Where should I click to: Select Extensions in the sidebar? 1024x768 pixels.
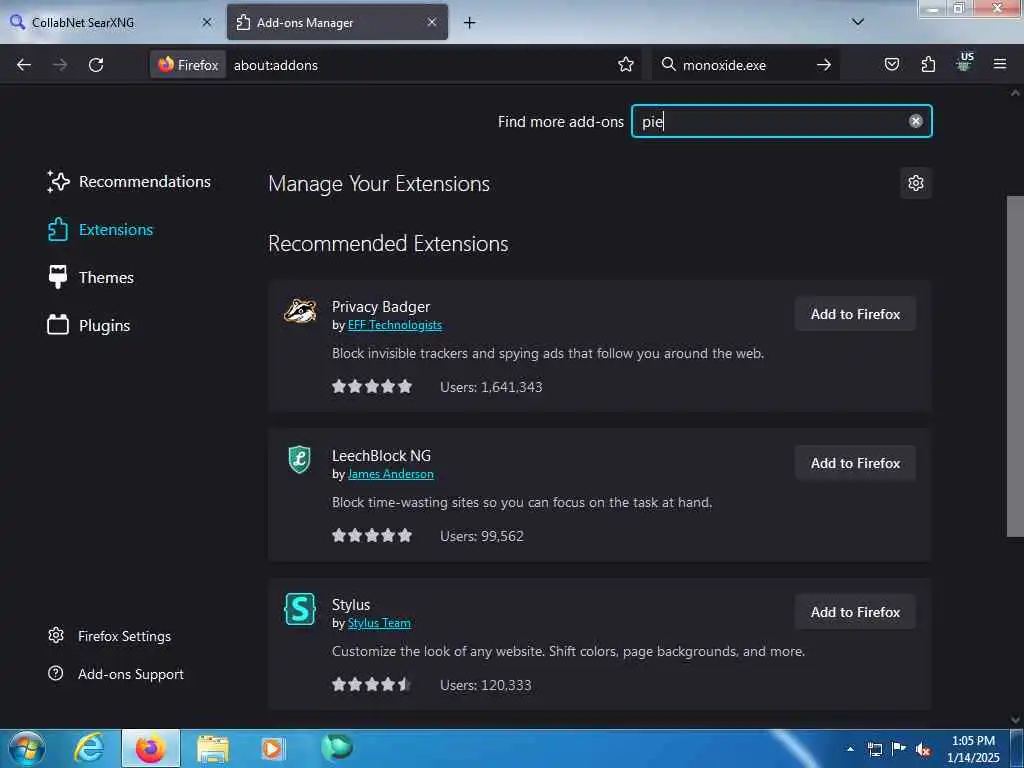pos(100,230)
